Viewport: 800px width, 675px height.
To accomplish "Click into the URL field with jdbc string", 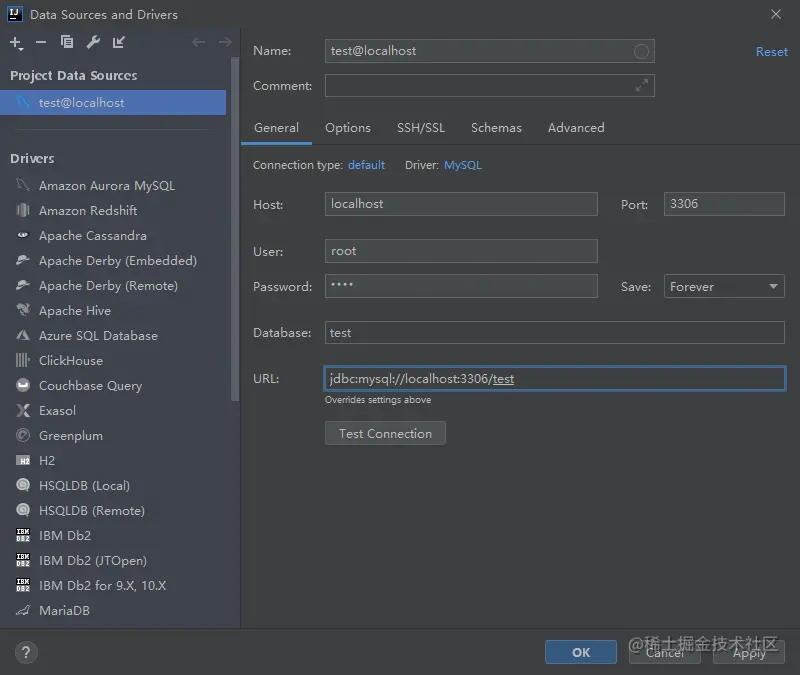I will pyautogui.click(x=555, y=379).
